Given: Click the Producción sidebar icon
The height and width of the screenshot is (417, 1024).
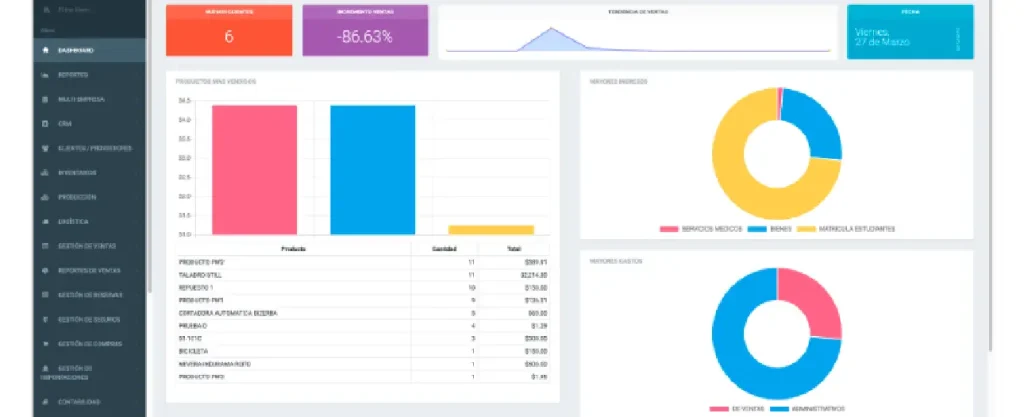Looking at the screenshot, I should 45,197.
